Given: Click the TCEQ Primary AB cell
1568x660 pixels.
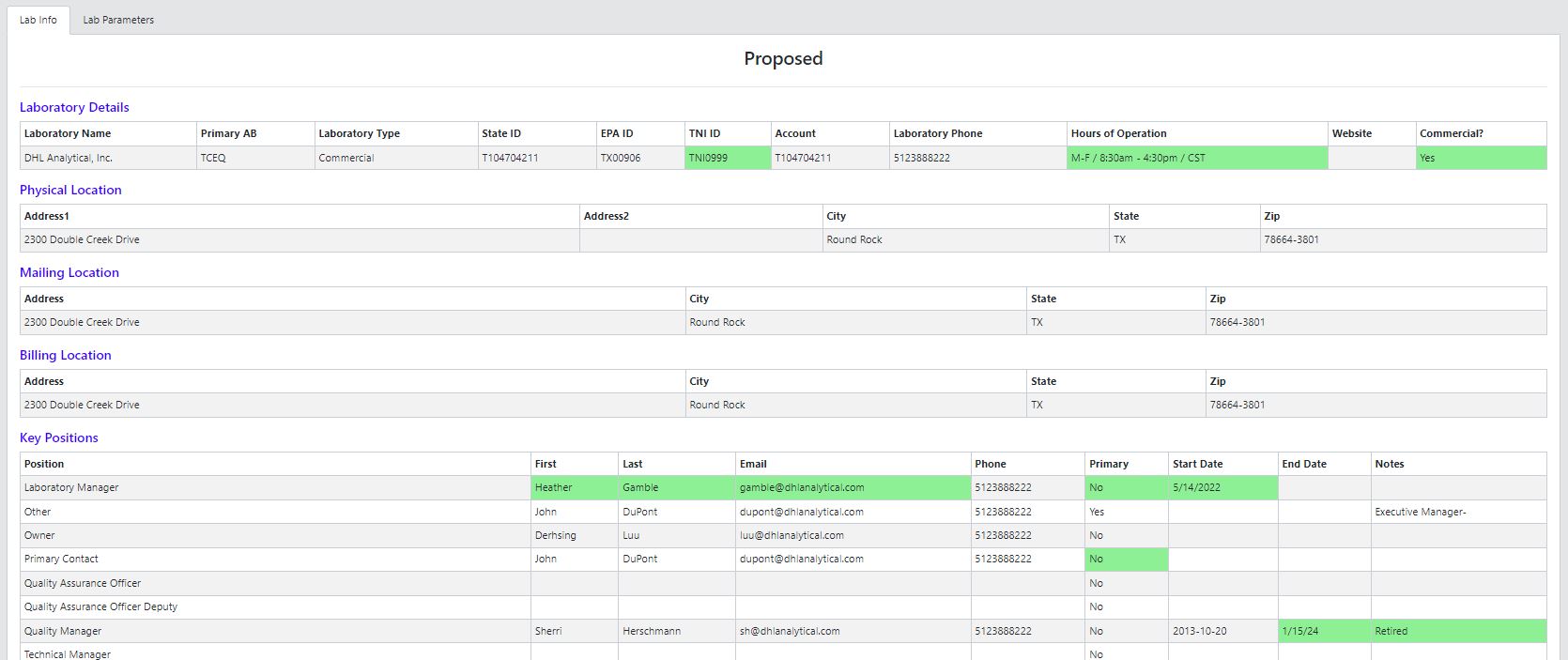Looking at the screenshot, I should coord(255,158).
